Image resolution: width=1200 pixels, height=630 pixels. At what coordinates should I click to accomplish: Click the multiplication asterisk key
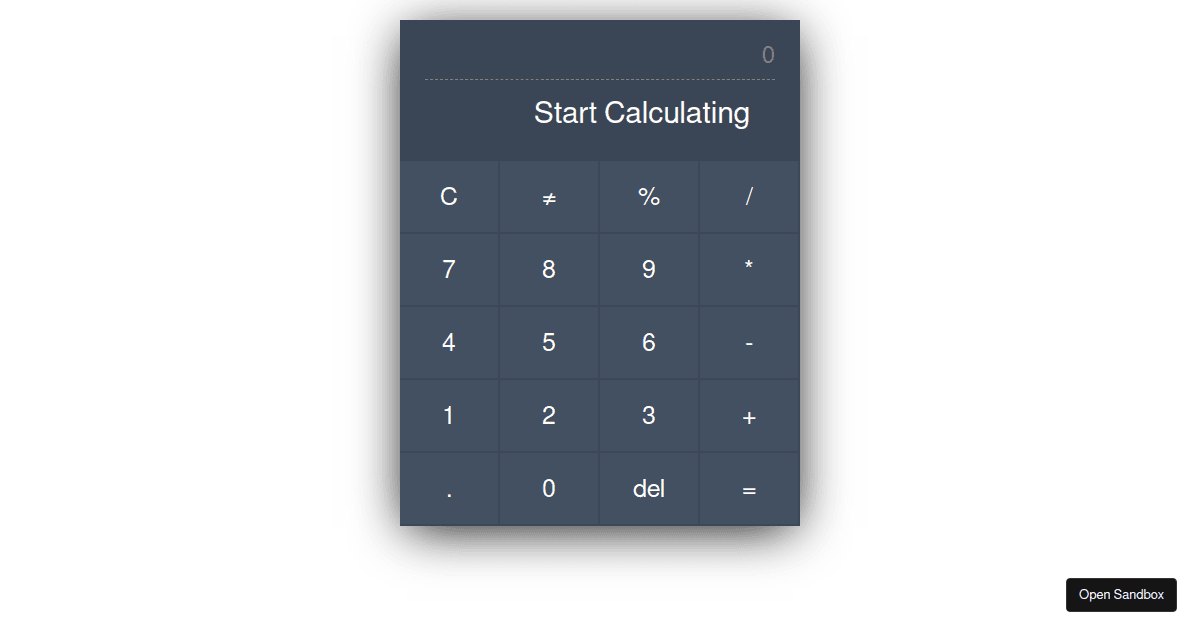point(749,270)
